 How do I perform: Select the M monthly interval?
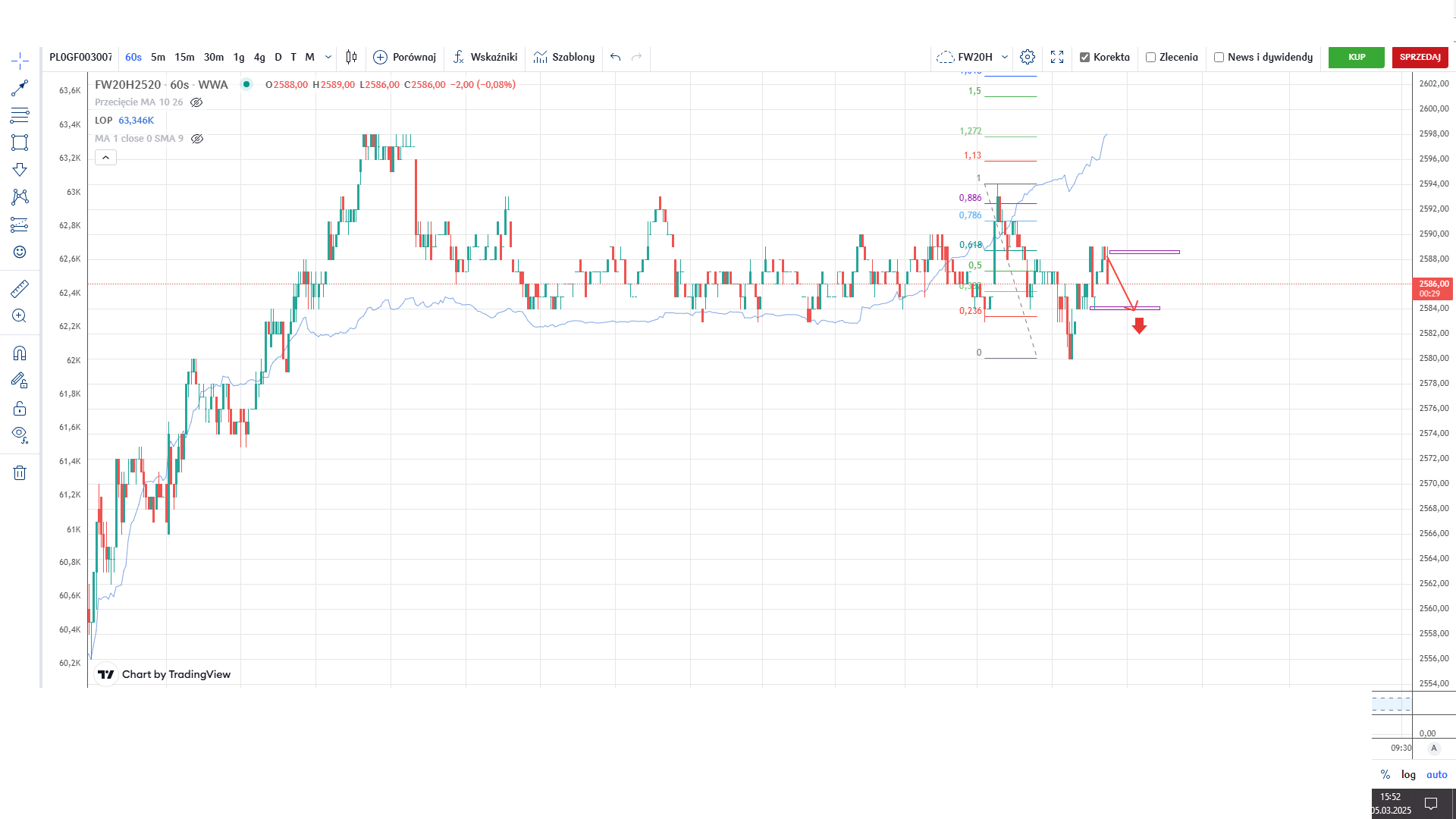click(309, 57)
